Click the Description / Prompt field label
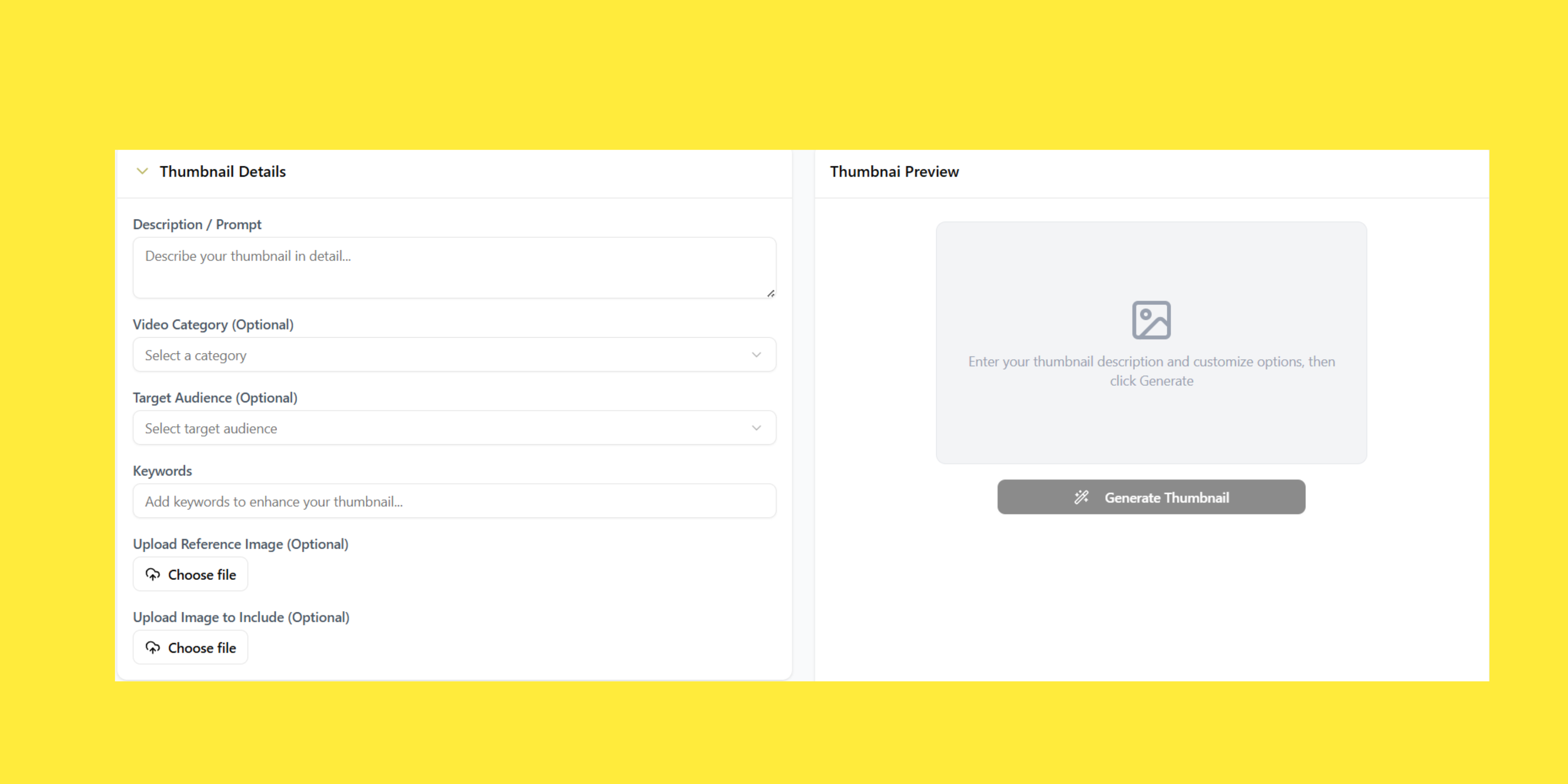Image resolution: width=1568 pixels, height=784 pixels. tap(197, 224)
